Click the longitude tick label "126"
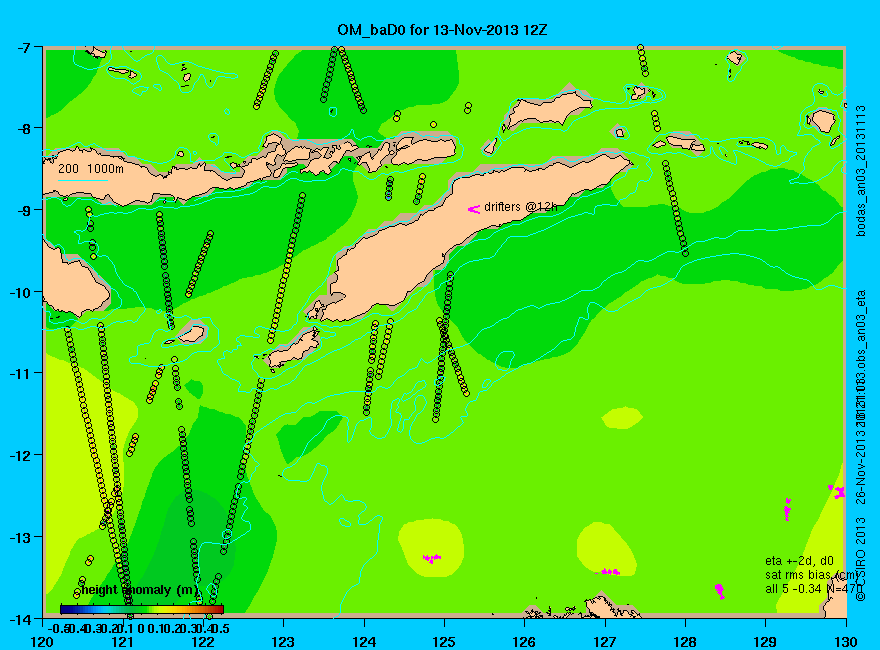The height and width of the screenshot is (650, 880). (525, 641)
